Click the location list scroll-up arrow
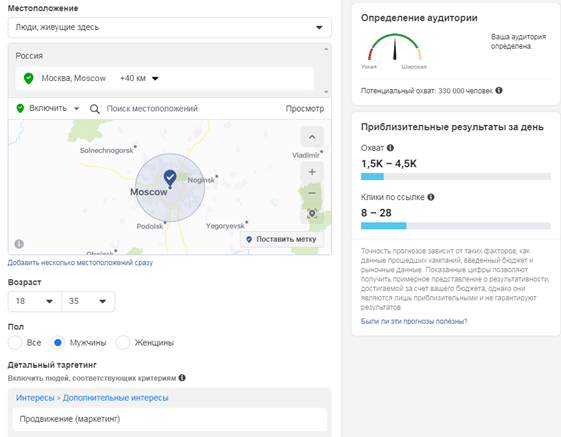The height and width of the screenshot is (437, 561). click(x=326, y=49)
